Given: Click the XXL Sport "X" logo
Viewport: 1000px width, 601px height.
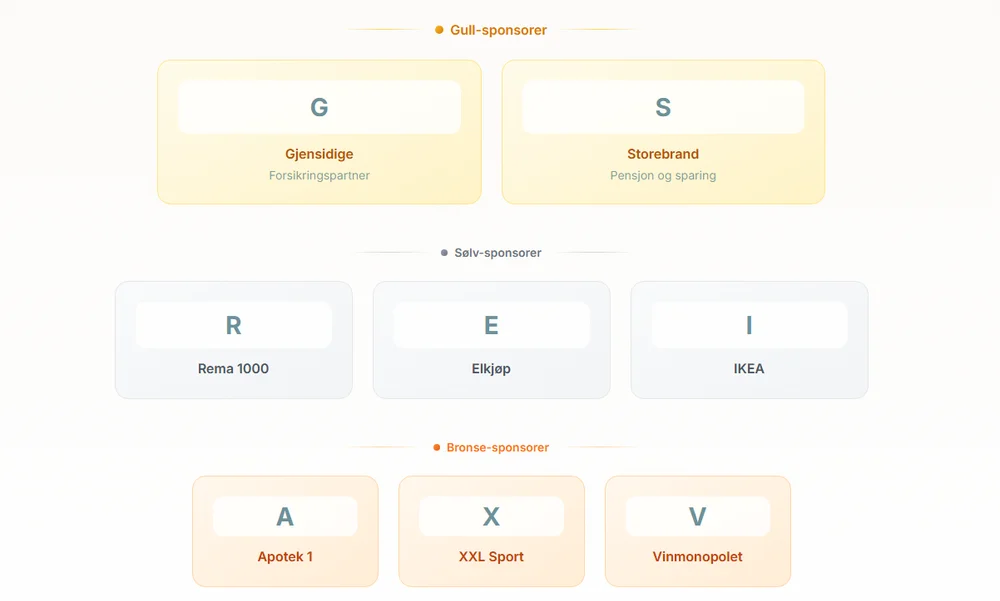Looking at the screenshot, I should [491, 516].
